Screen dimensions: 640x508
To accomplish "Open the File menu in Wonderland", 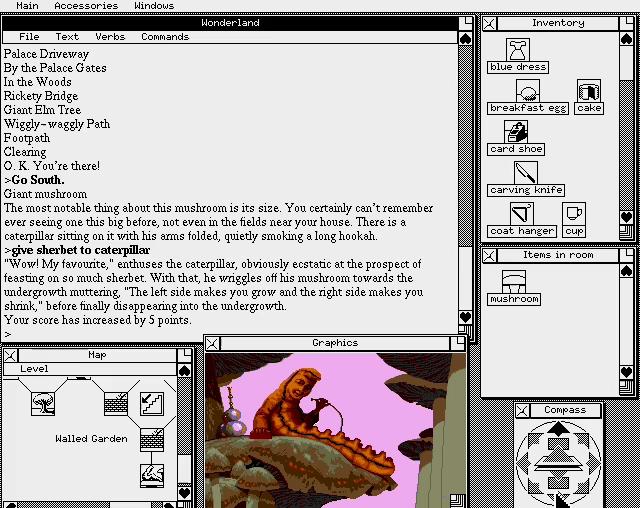I will pos(29,37).
